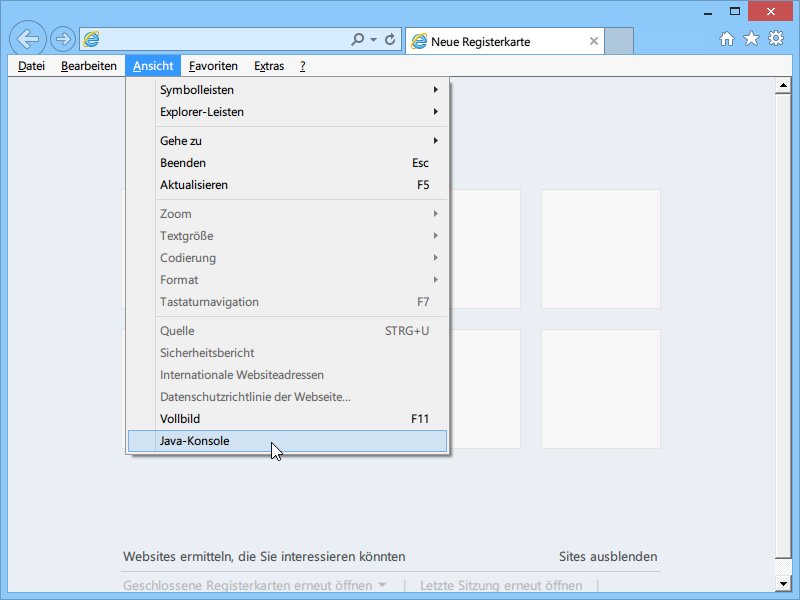Close the open Ansicht menu
Image resolution: width=800 pixels, height=600 pixels.
point(153,66)
